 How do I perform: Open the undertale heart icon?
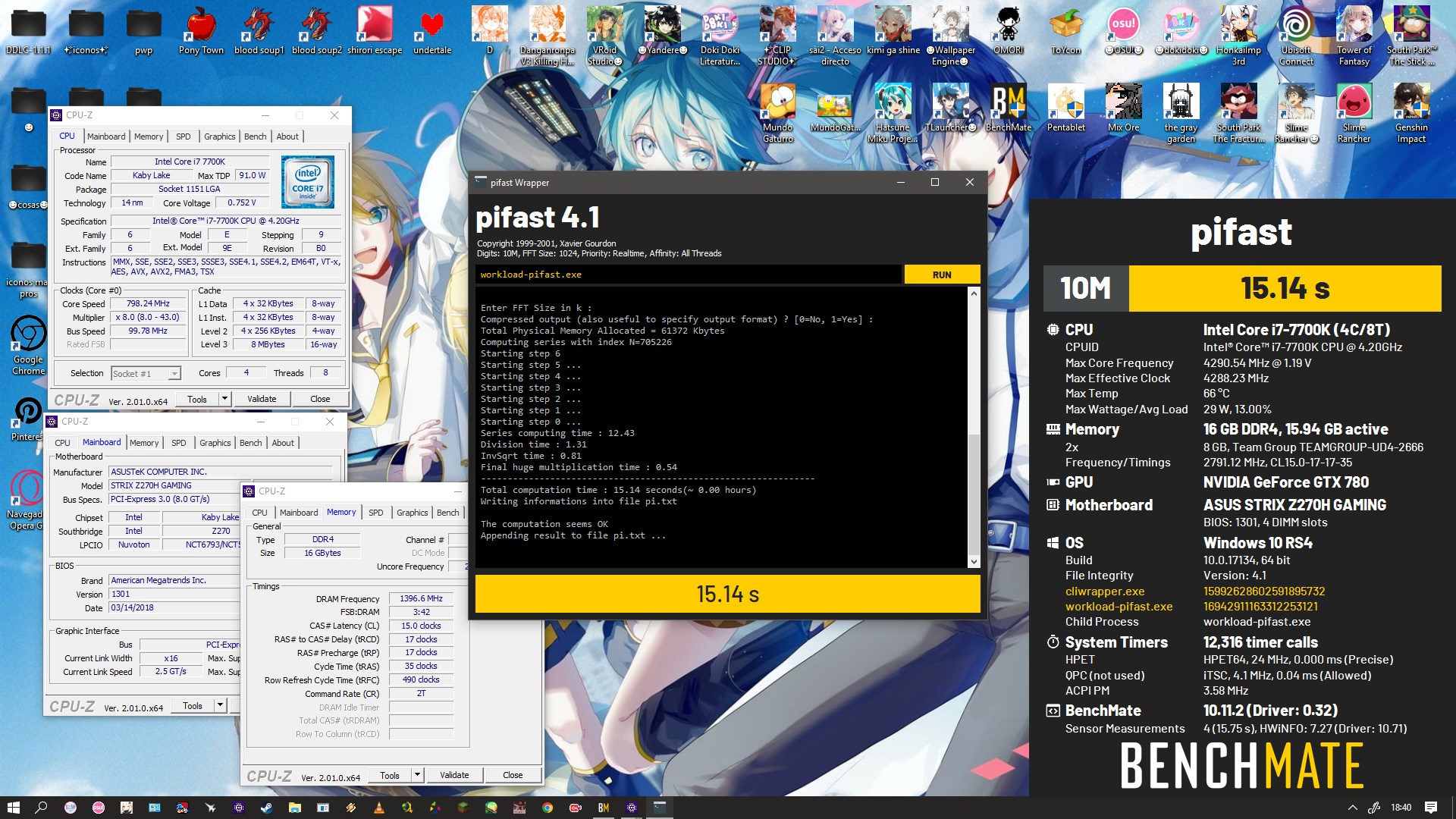pyautogui.click(x=431, y=30)
